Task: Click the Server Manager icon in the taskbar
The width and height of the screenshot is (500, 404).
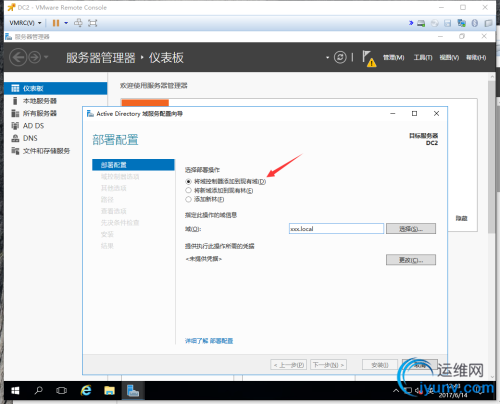Action: pyautogui.click(x=133, y=390)
